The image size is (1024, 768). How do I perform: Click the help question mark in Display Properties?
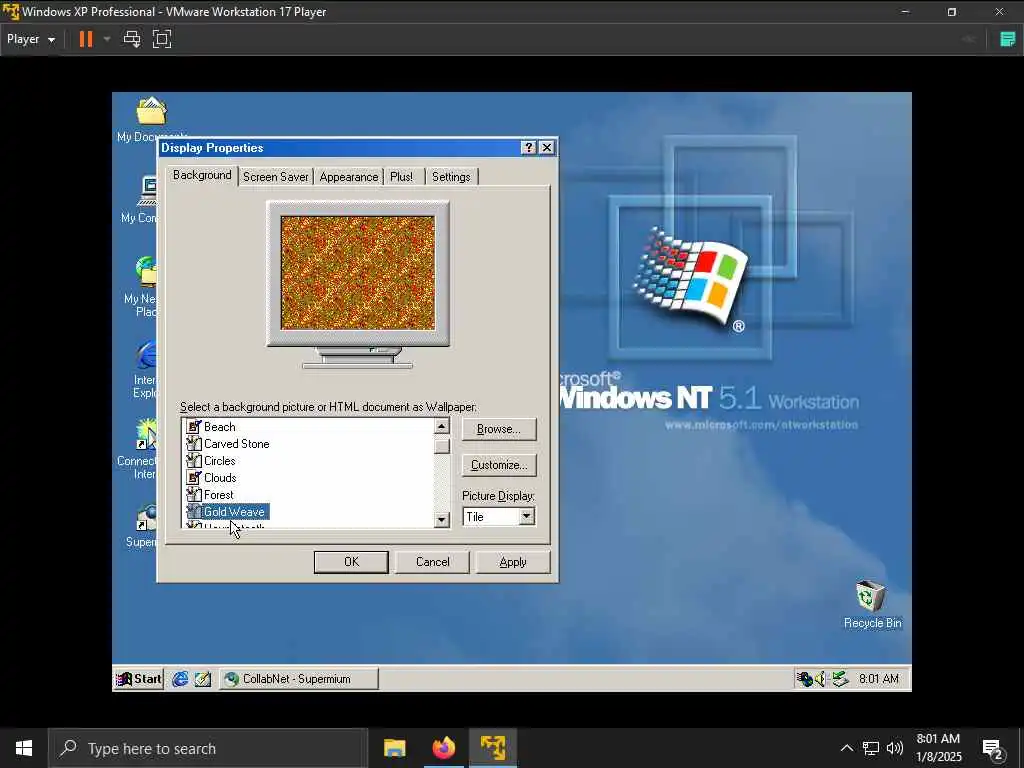pos(529,148)
